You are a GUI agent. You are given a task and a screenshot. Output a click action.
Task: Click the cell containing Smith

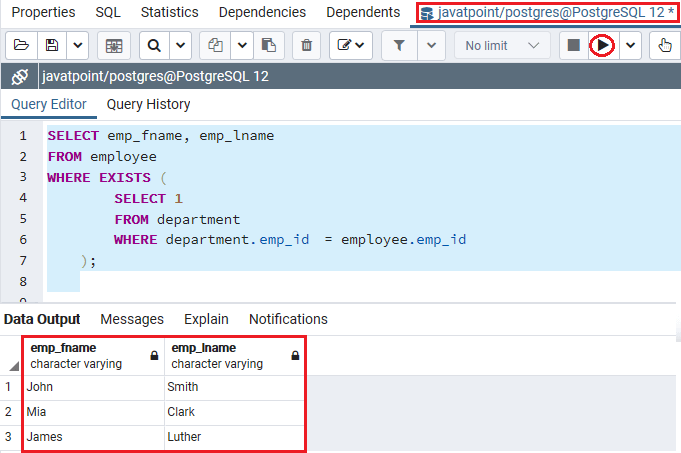235,387
